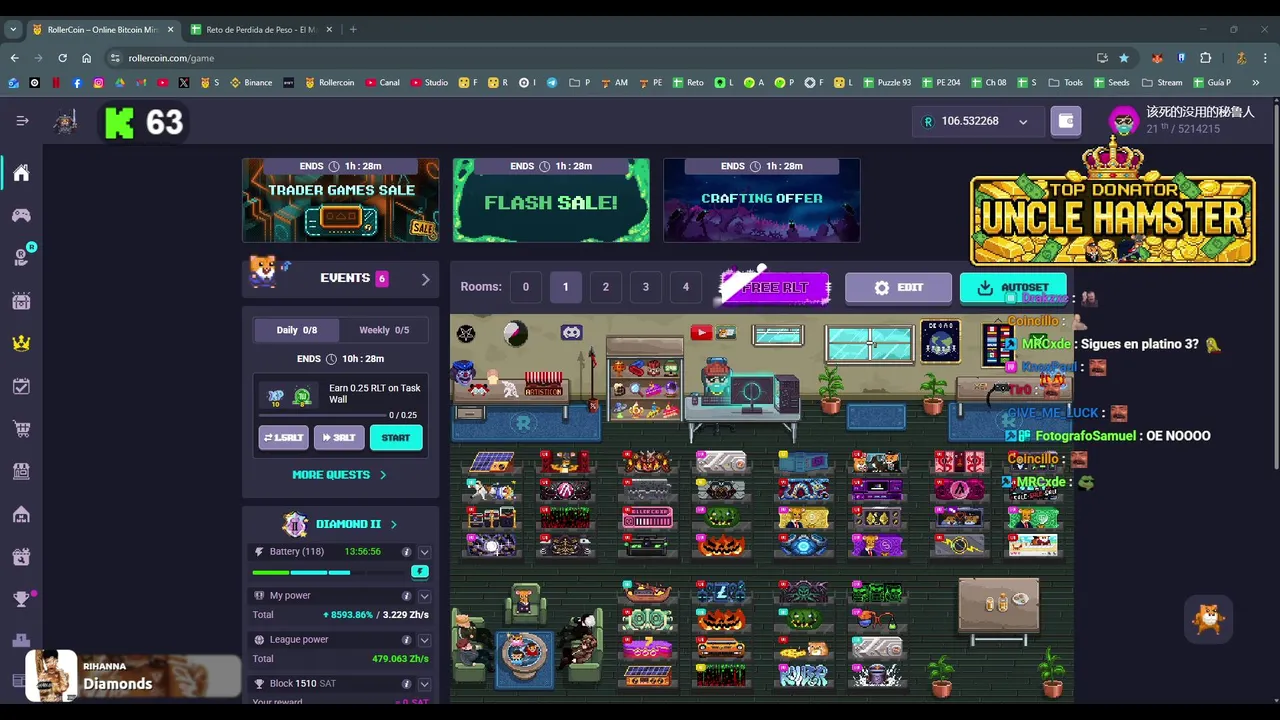Open the Instagram bookmark icon
Screen dimensions: 1280x720
tap(98, 82)
